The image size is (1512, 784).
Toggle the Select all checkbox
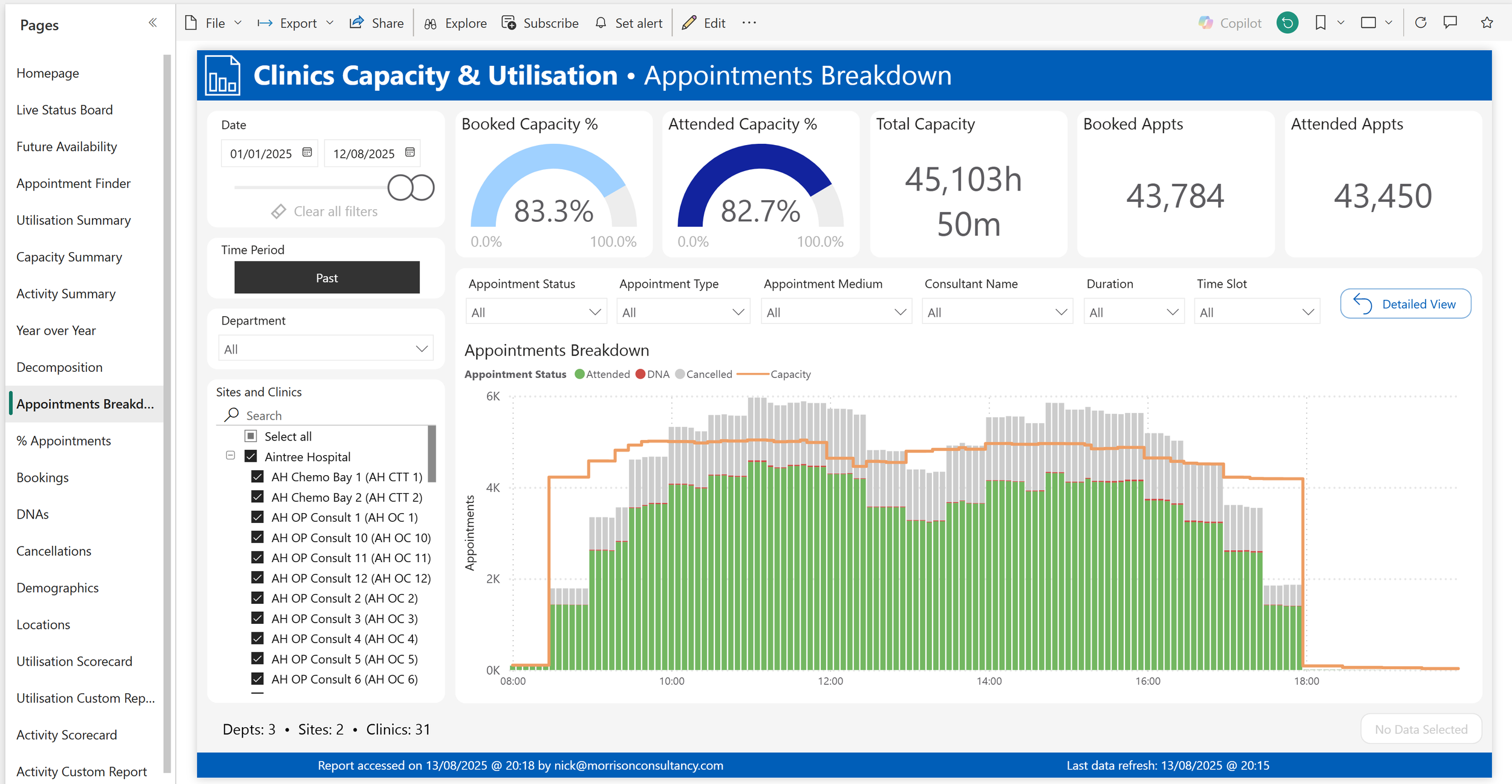251,436
